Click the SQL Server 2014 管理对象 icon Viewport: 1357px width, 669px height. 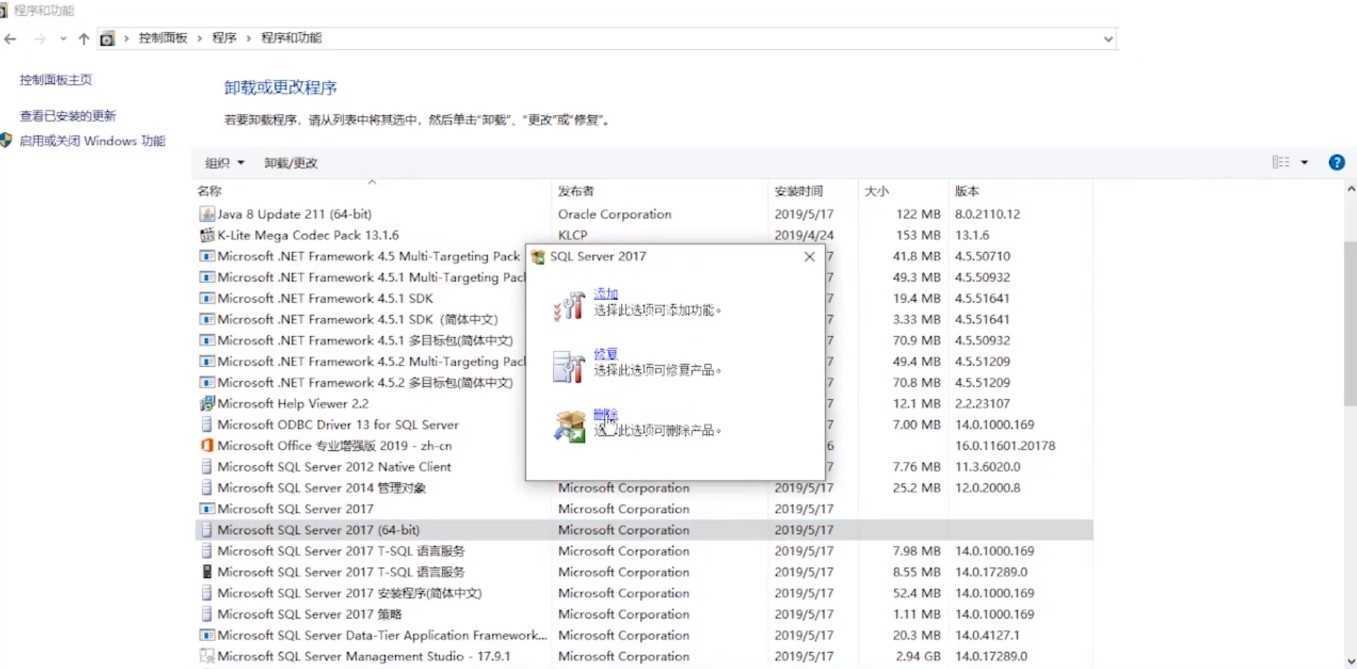(207, 488)
